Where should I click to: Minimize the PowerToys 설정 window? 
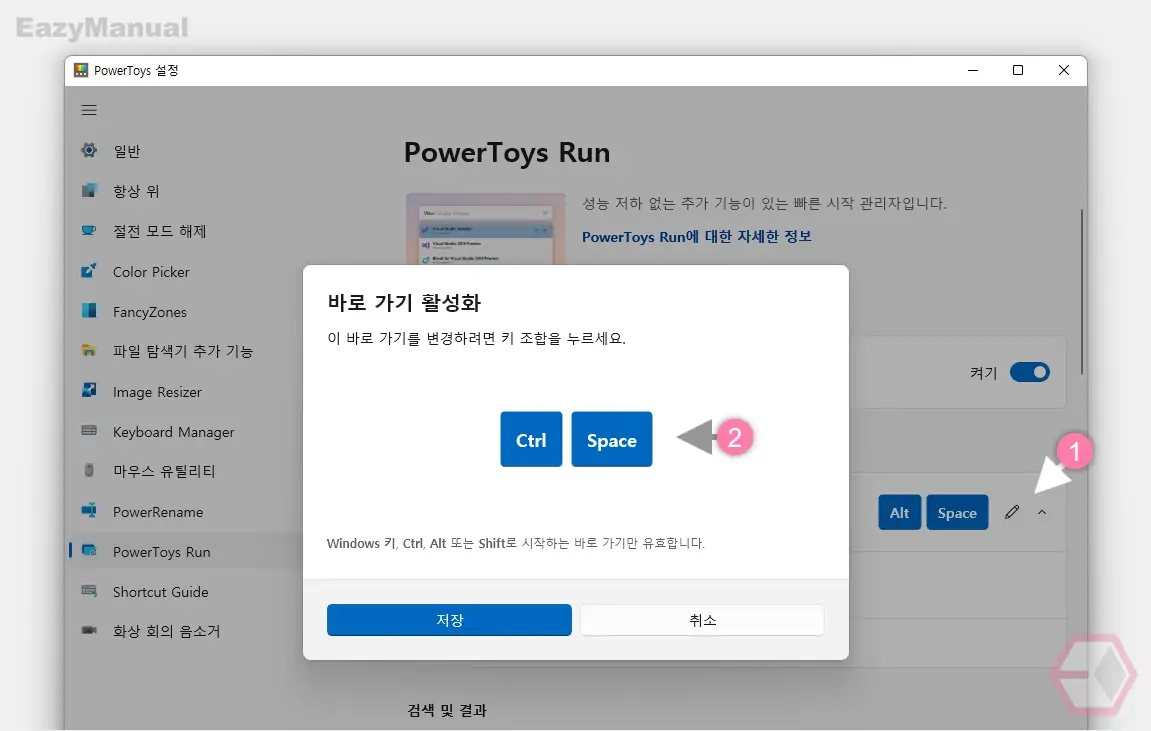pyautogui.click(x=973, y=70)
